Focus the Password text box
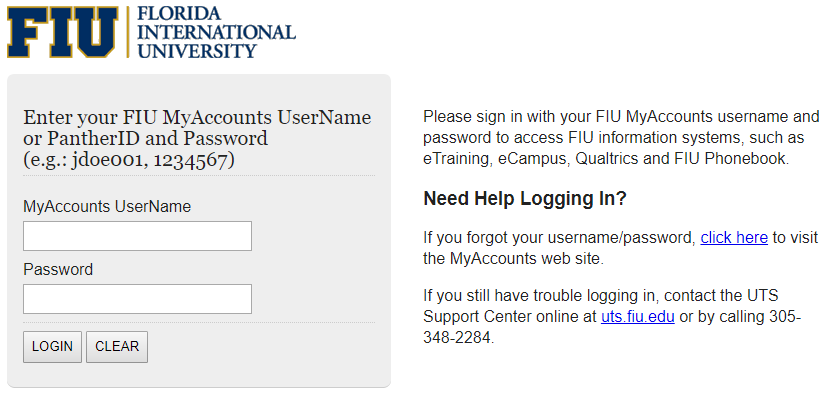The image size is (830, 402). 137,299
